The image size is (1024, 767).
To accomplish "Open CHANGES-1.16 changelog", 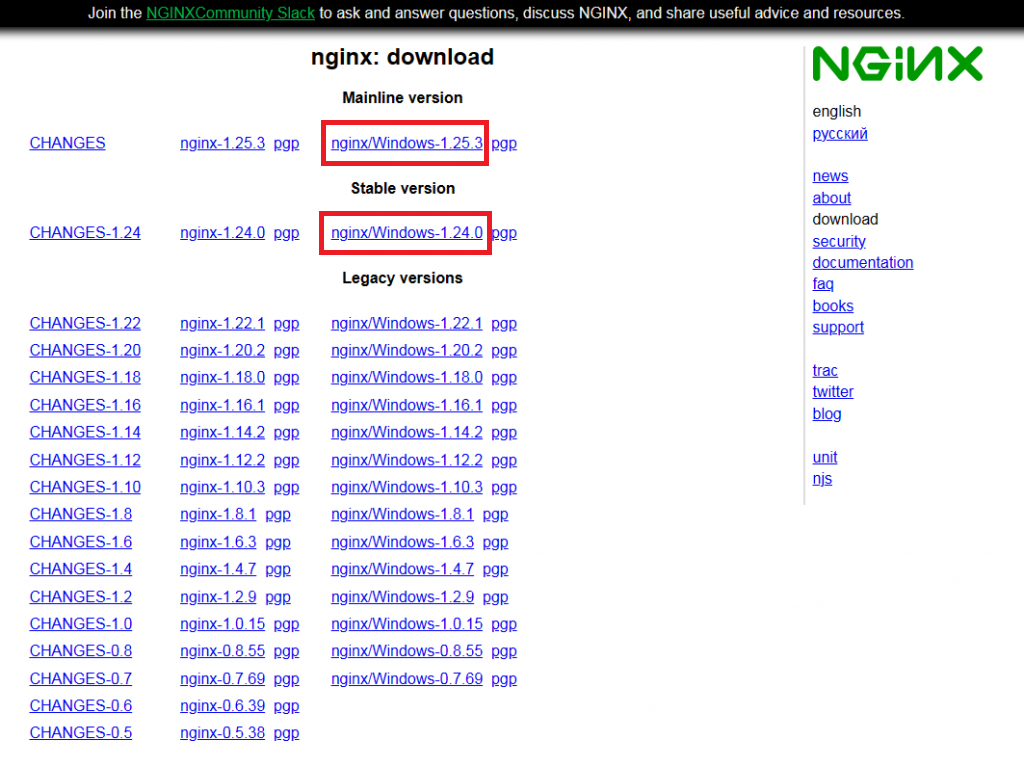I will tap(85, 405).
